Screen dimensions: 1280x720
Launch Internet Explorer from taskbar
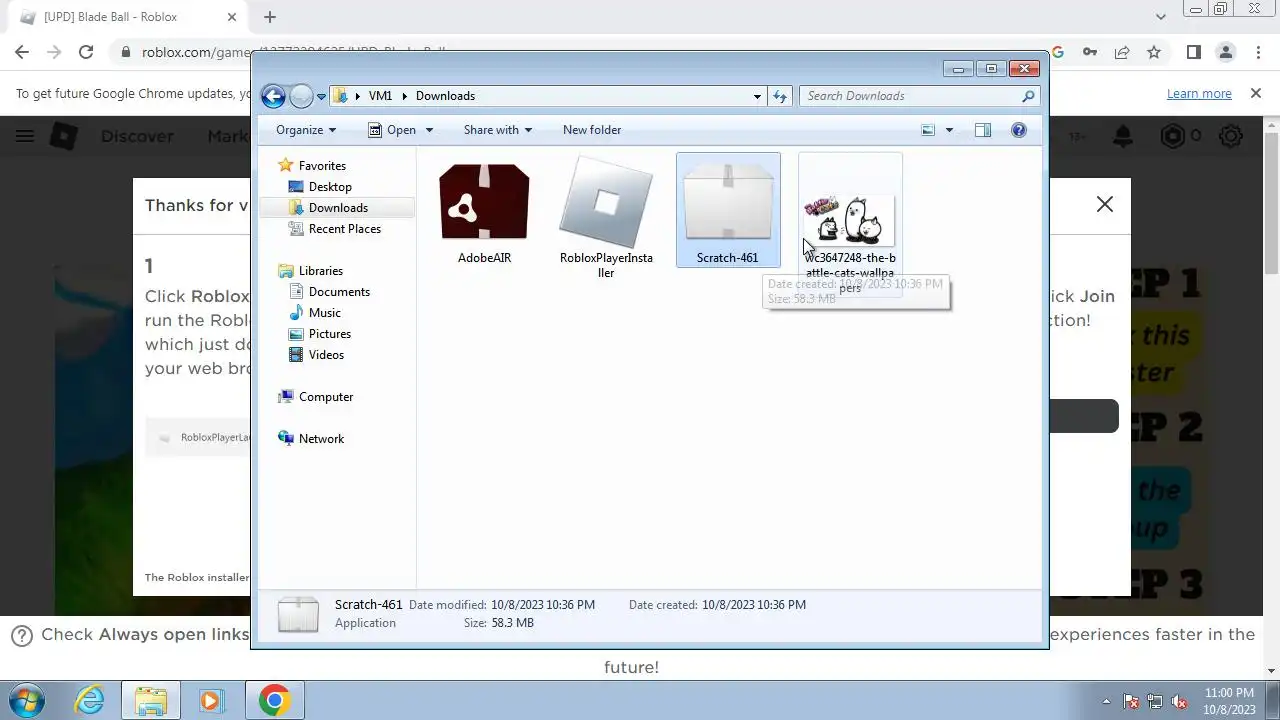[90, 700]
